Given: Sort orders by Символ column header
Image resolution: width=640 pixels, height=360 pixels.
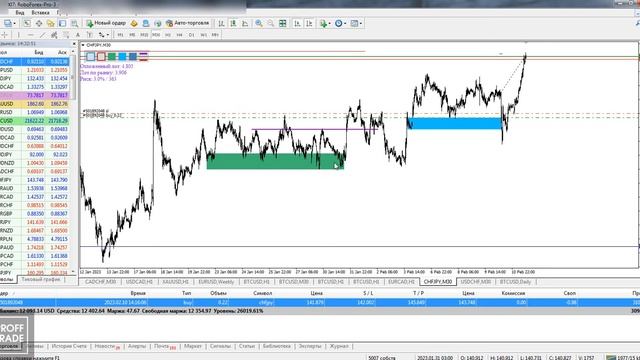Looking at the screenshot, I should coord(262,293).
